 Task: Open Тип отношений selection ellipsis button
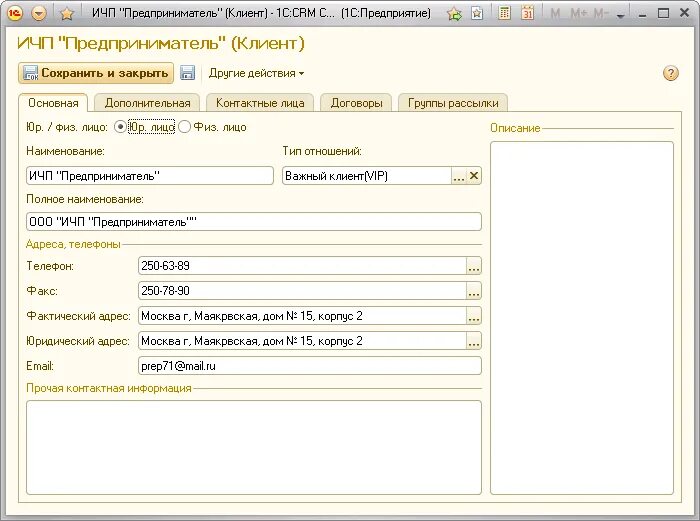click(458, 176)
